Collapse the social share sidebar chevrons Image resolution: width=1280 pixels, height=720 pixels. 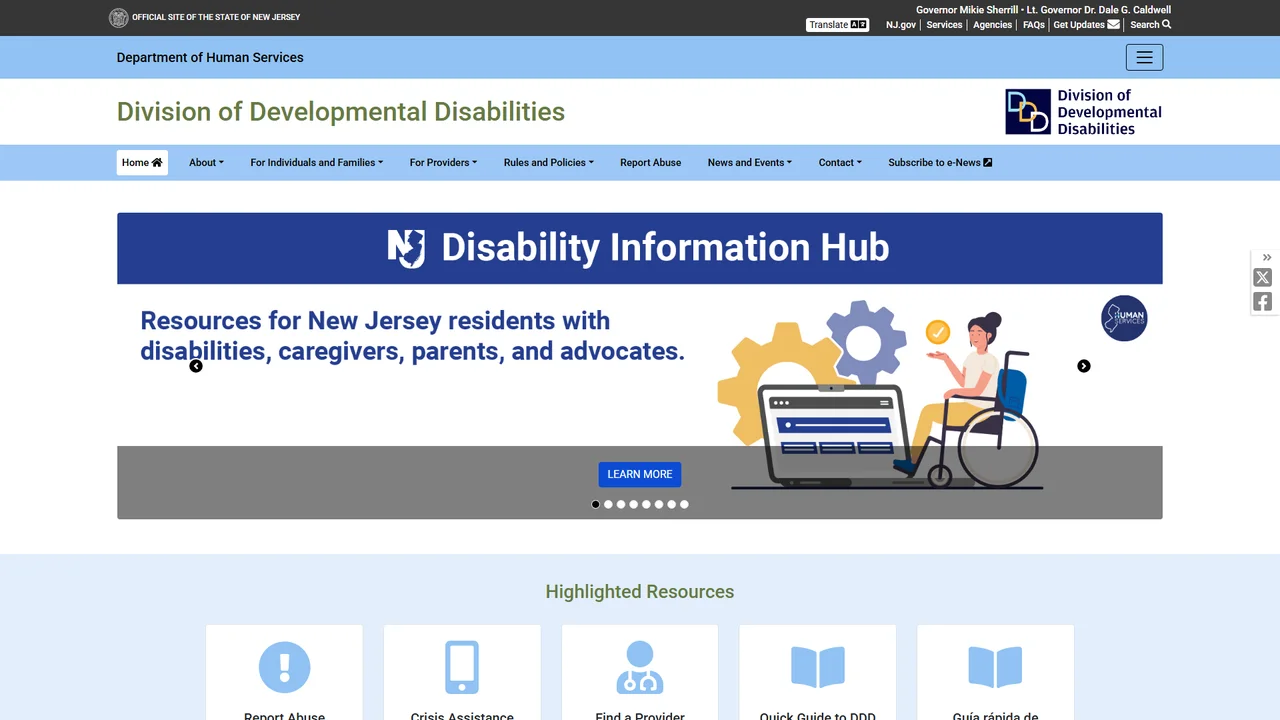pyautogui.click(x=1267, y=258)
